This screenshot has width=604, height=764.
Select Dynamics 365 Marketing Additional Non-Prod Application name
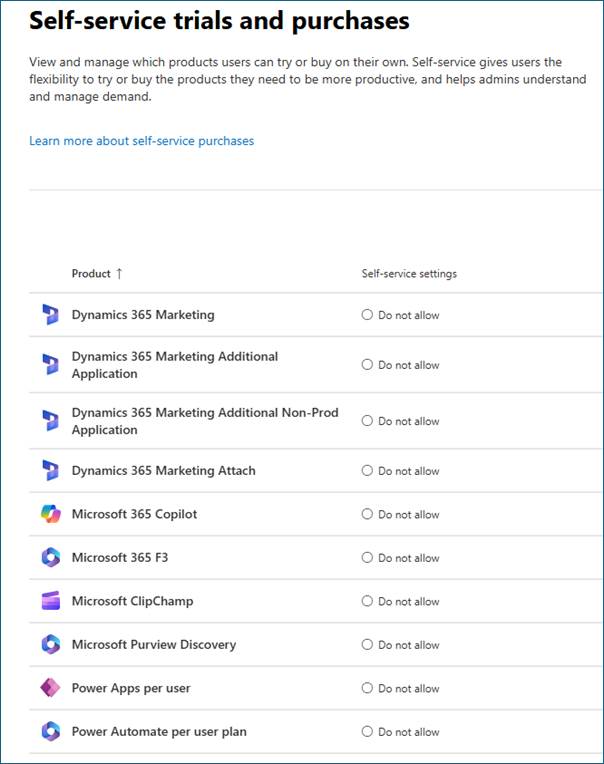(205, 421)
